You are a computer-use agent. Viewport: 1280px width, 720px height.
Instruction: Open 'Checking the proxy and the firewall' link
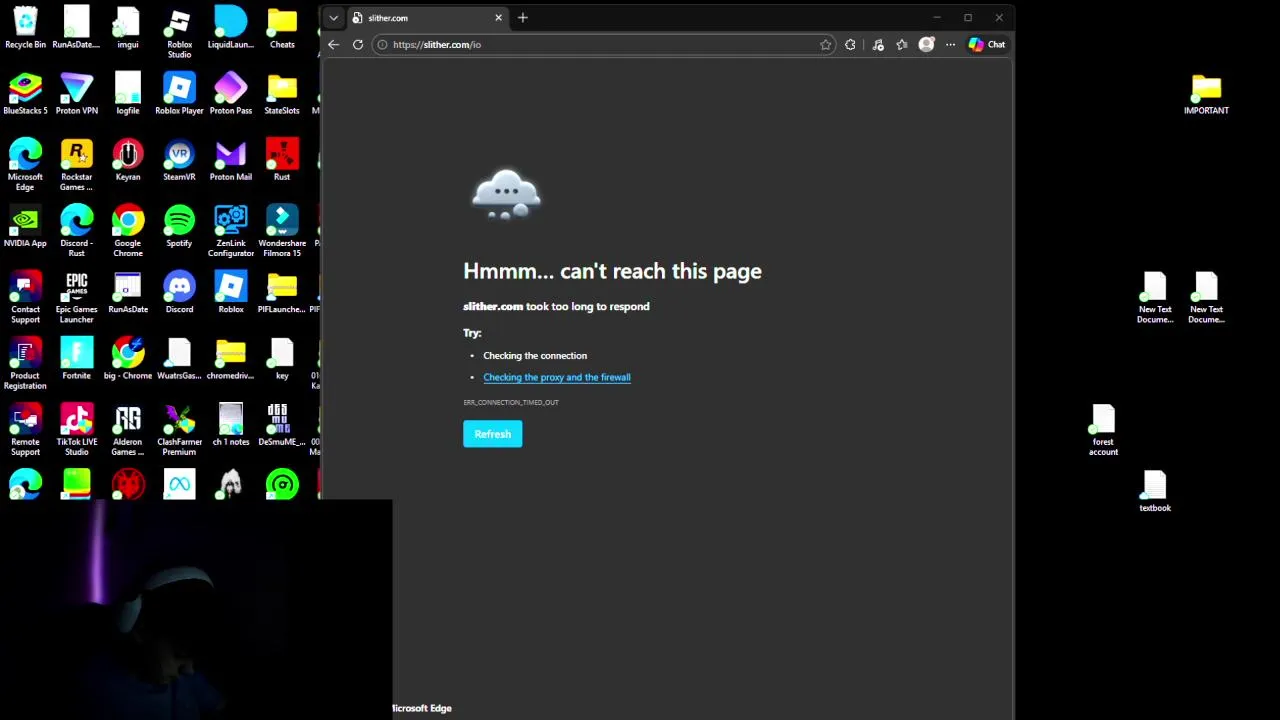pos(557,377)
